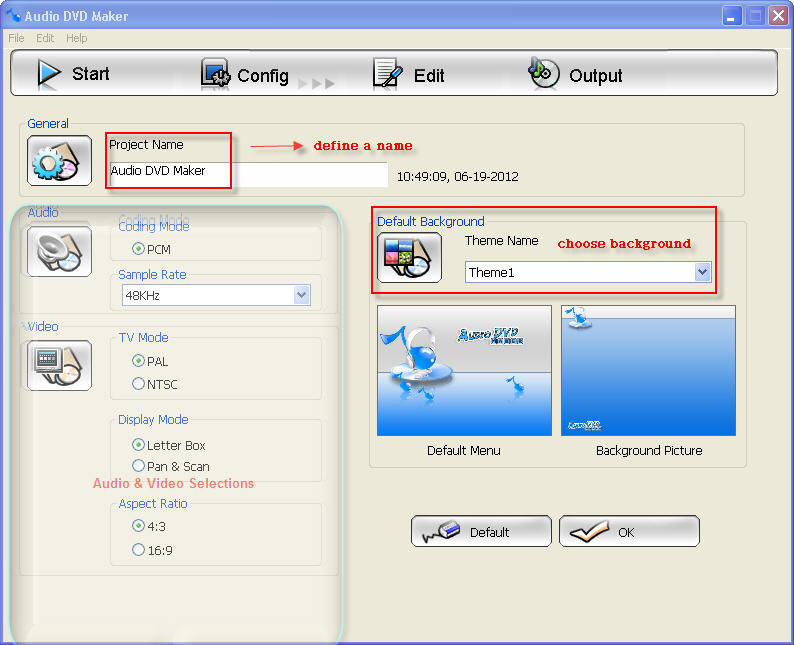Open the Help menu
The width and height of the screenshot is (794, 645).
pos(76,38)
